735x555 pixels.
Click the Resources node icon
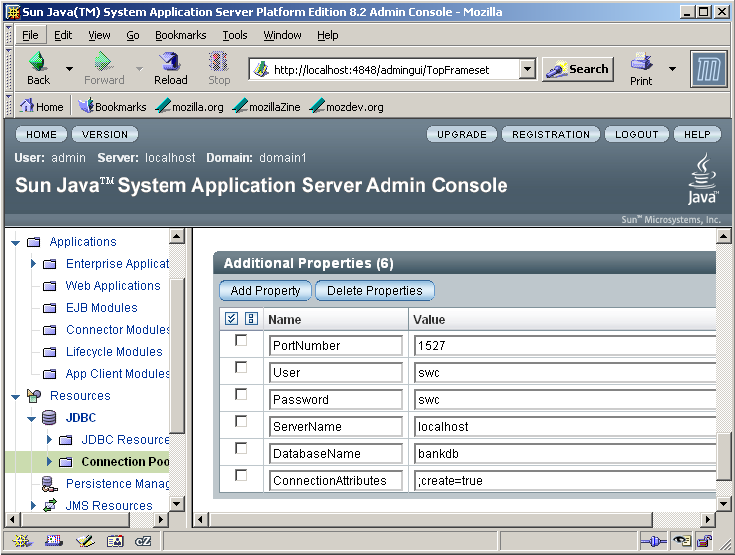[x=34, y=396]
